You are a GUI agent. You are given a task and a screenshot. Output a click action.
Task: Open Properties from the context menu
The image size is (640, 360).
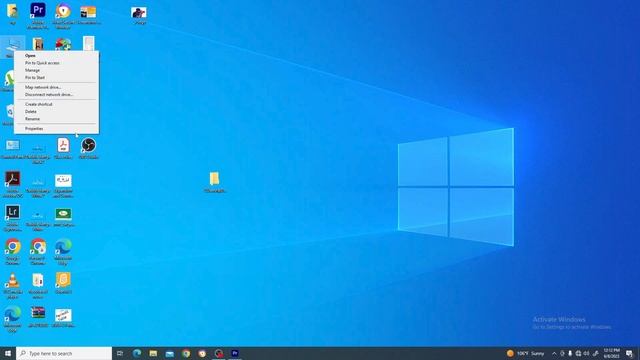coord(34,129)
